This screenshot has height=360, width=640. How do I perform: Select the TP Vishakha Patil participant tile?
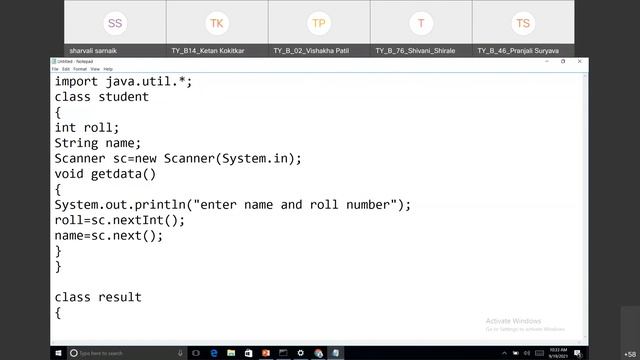[x=319, y=28]
